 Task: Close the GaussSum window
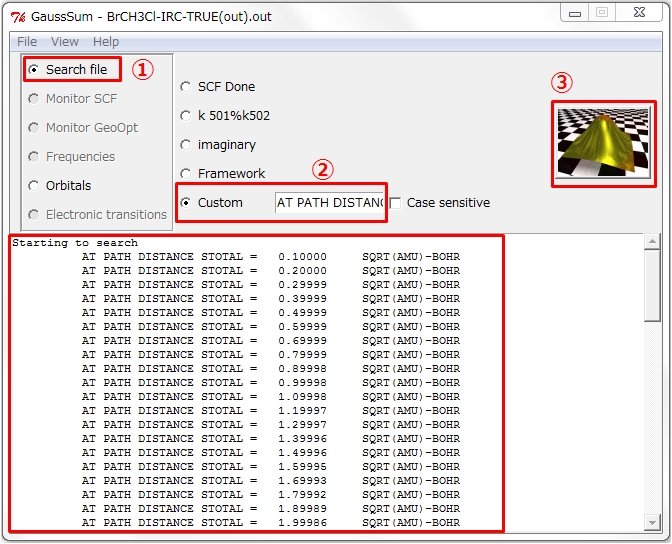tap(639, 13)
